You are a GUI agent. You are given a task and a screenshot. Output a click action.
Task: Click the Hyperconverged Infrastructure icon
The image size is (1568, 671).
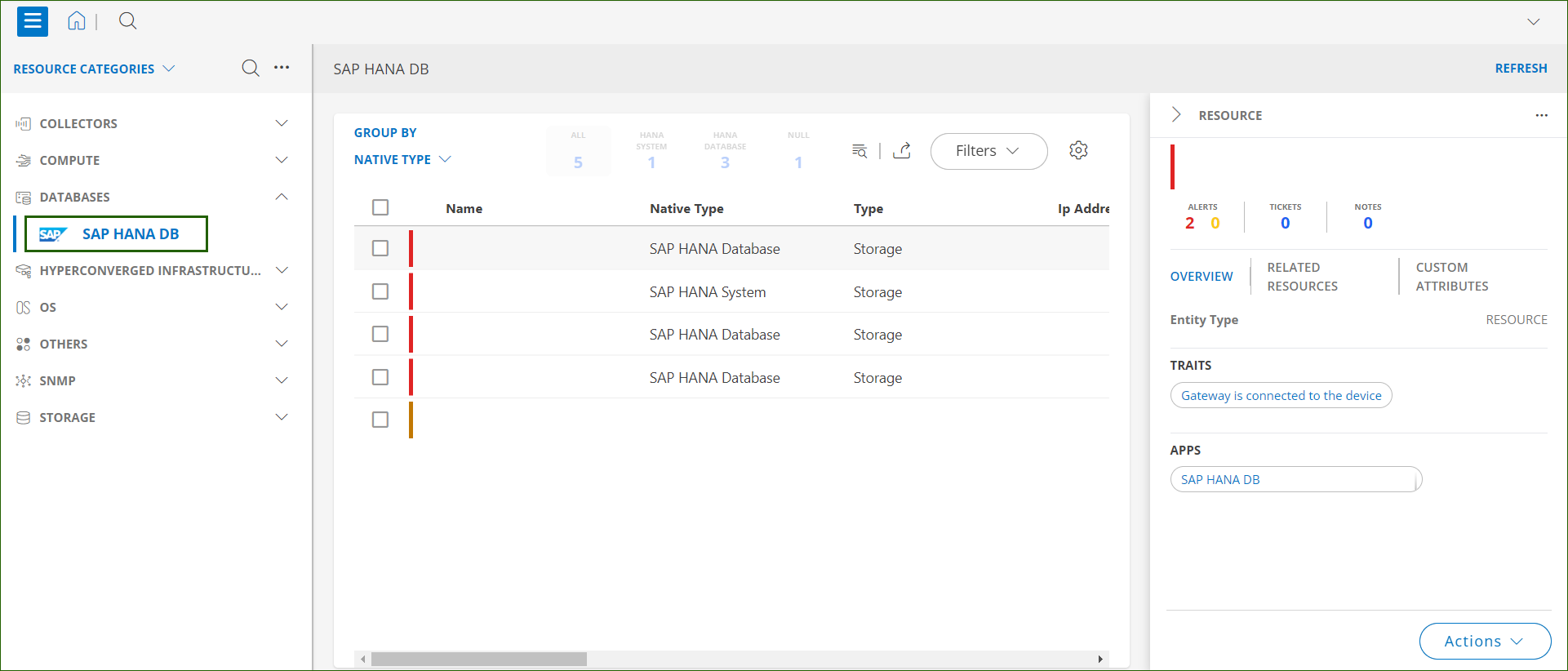point(24,270)
